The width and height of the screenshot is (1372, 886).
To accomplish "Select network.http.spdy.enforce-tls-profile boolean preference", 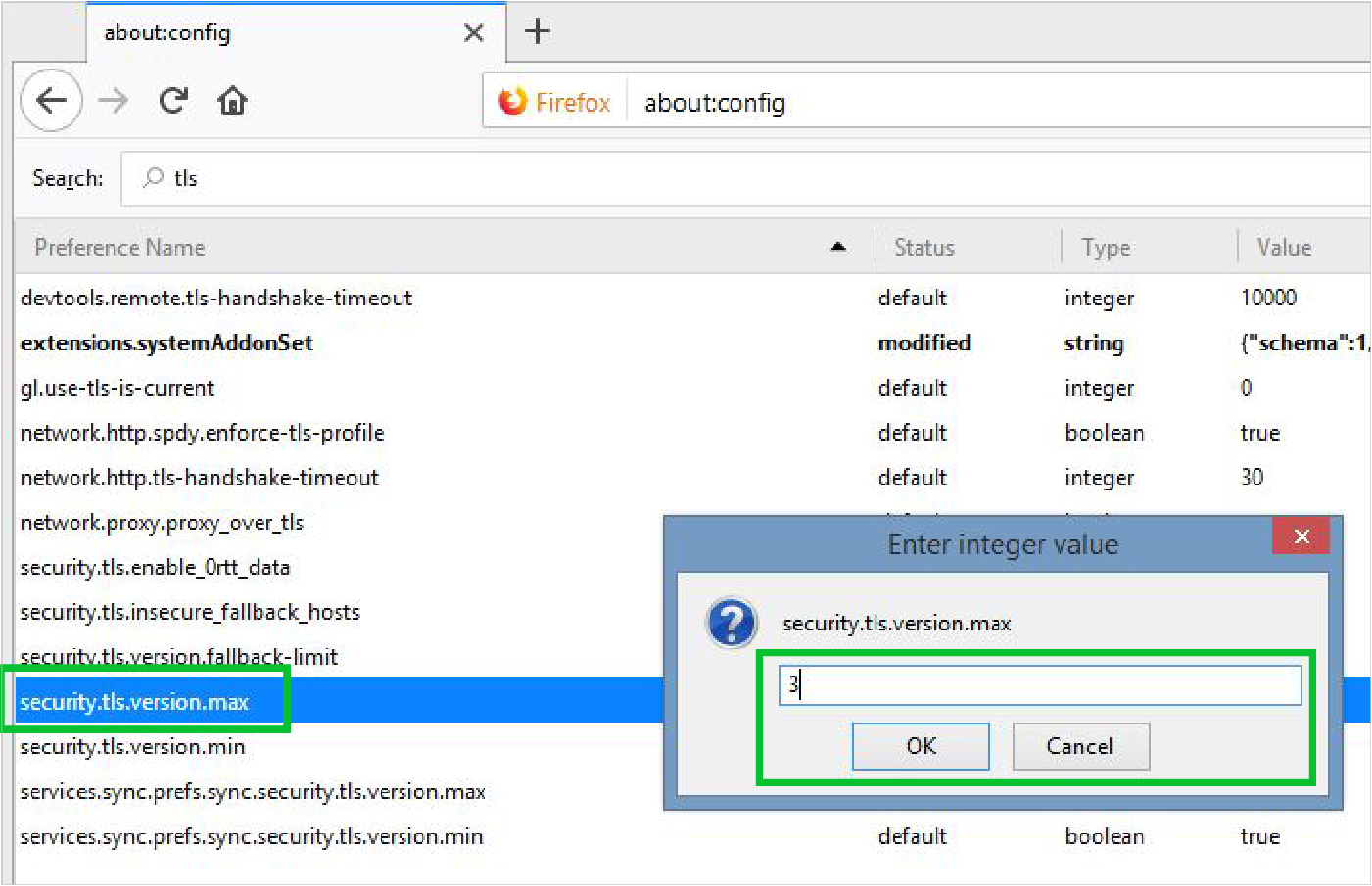I will coord(203,433).
